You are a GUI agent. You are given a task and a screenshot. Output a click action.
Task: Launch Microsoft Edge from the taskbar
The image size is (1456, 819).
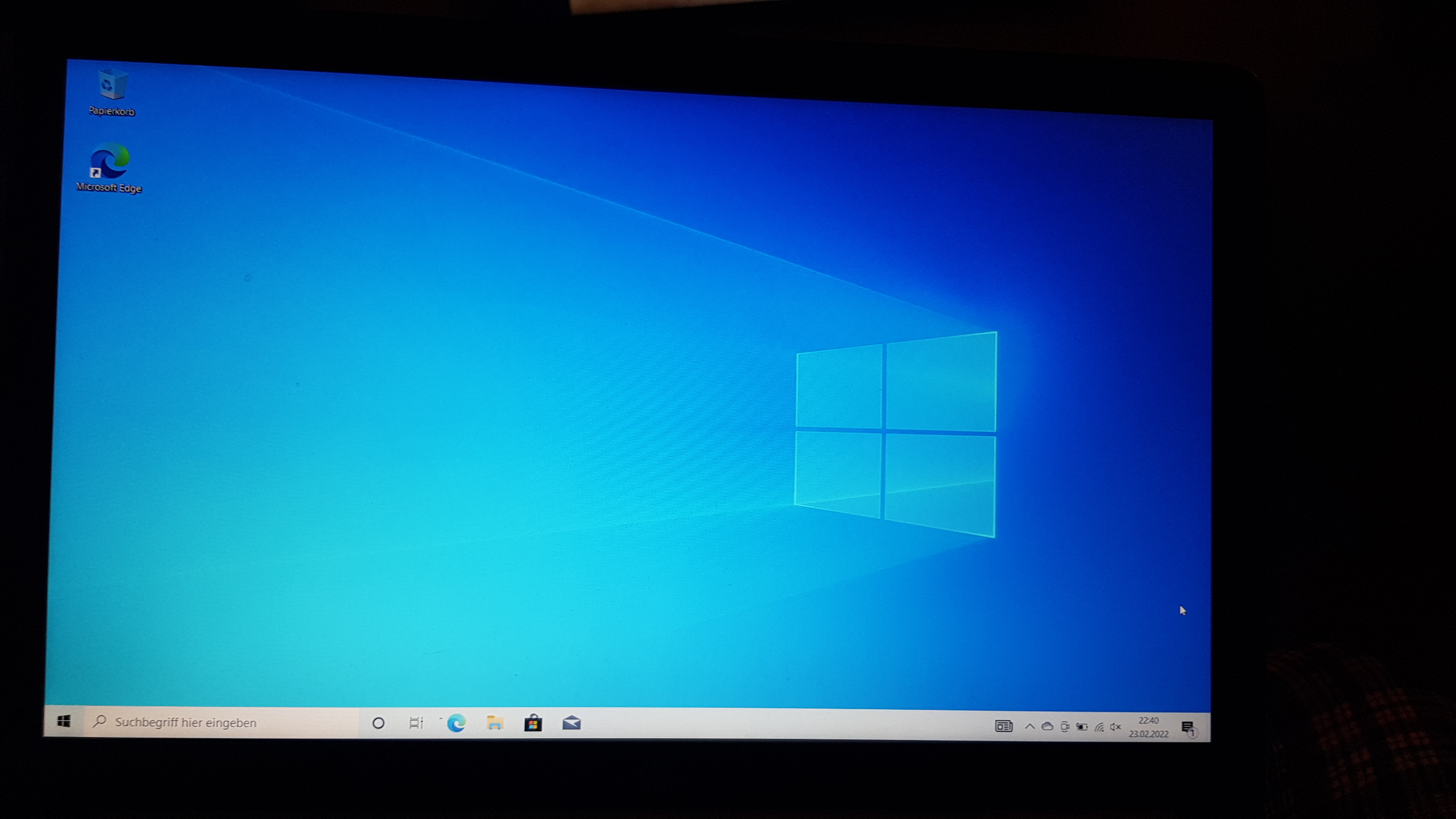click(x=456, y=723)
